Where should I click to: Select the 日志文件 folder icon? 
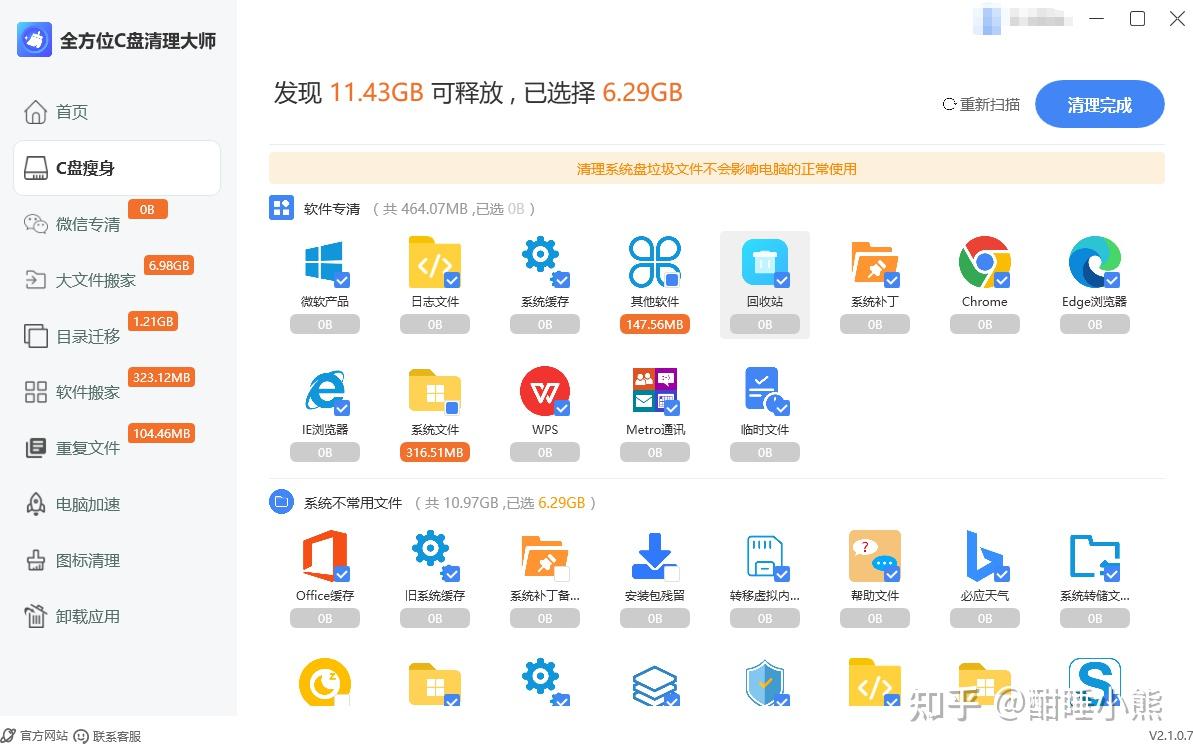pos(434,263)
